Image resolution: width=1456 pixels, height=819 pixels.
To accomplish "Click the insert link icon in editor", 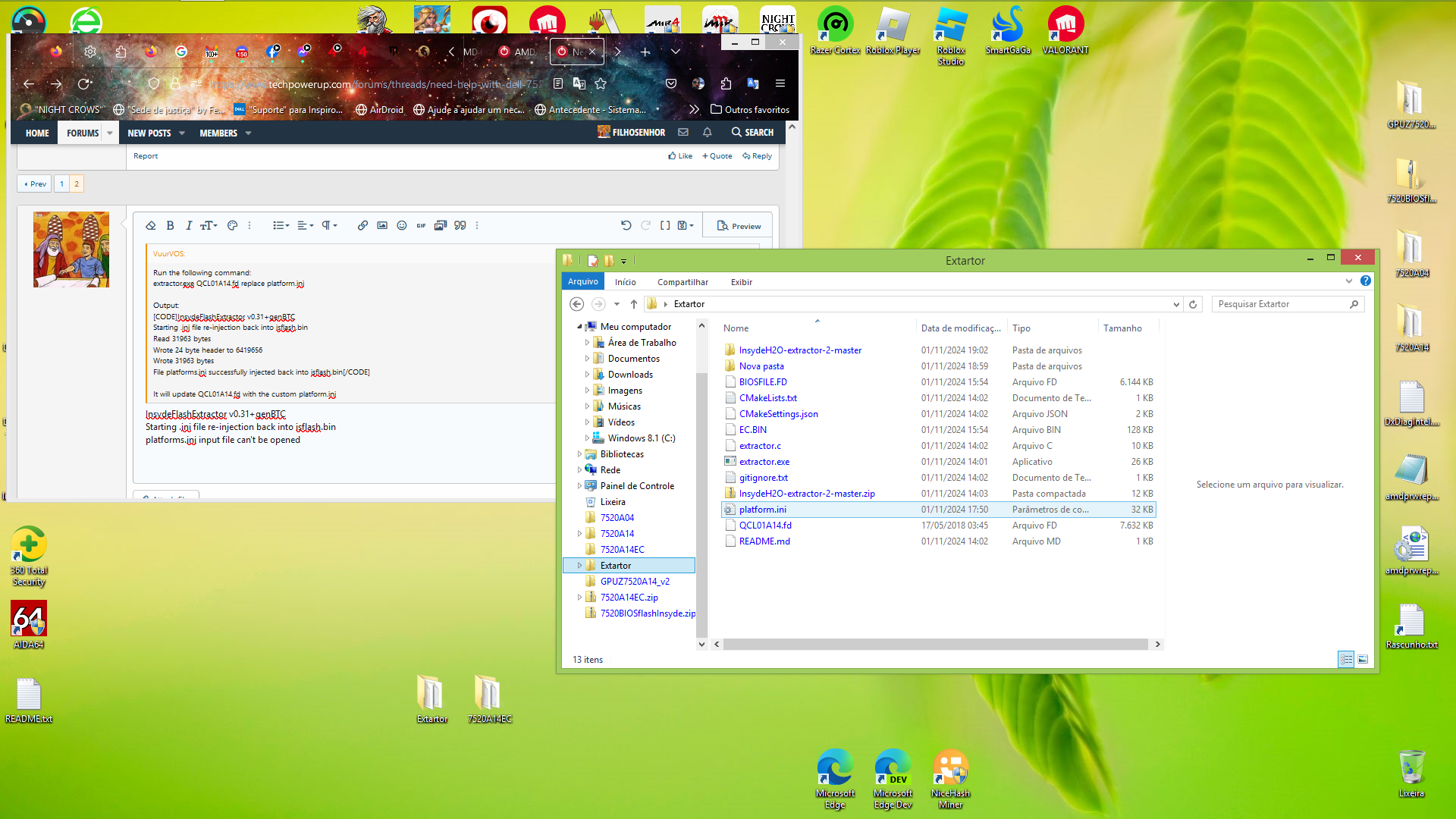I will (362, 225).
